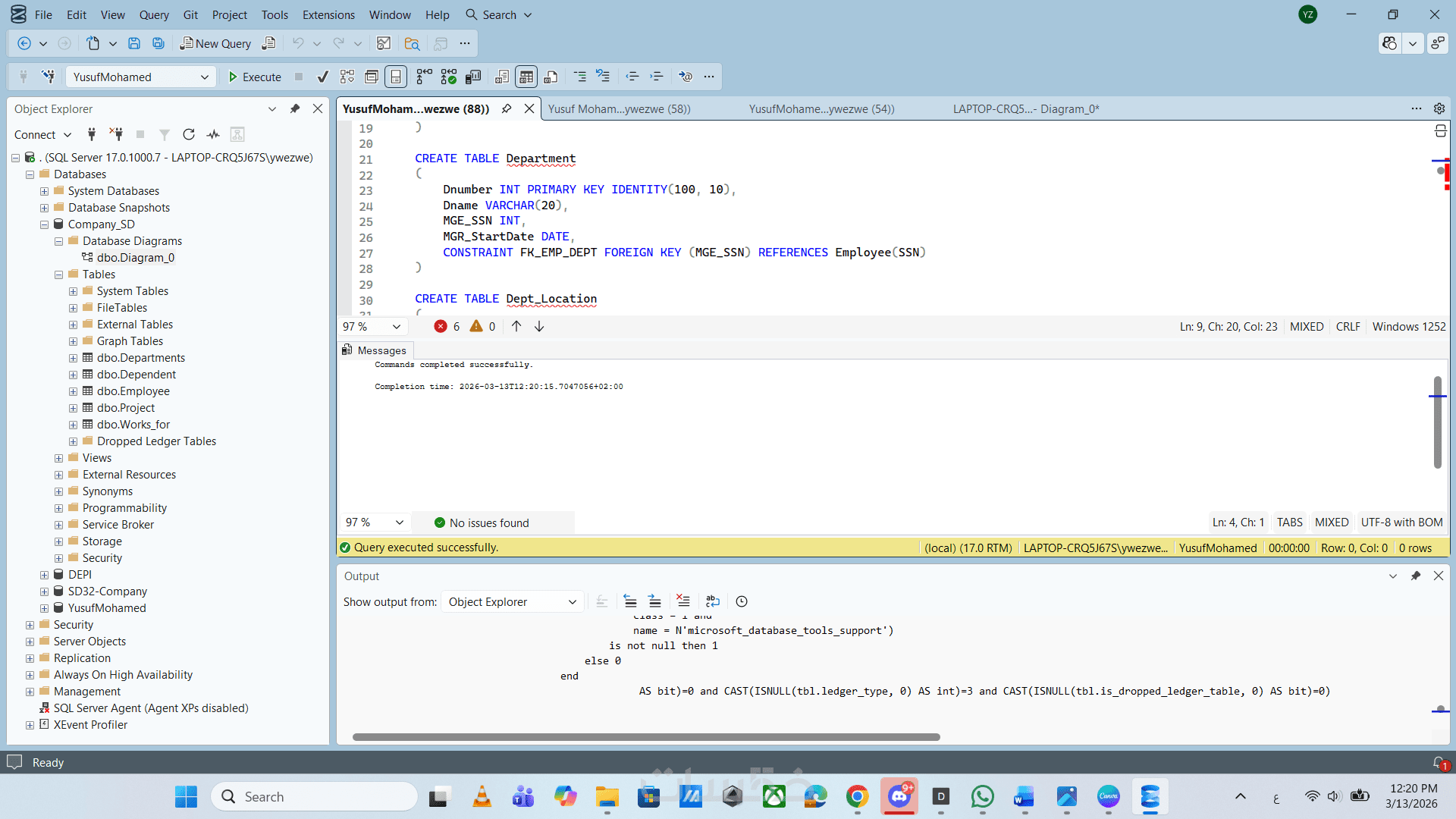Open the Show output from dropdown
Viewport: 1456px width, 819px height.
[x=512, y=601]
